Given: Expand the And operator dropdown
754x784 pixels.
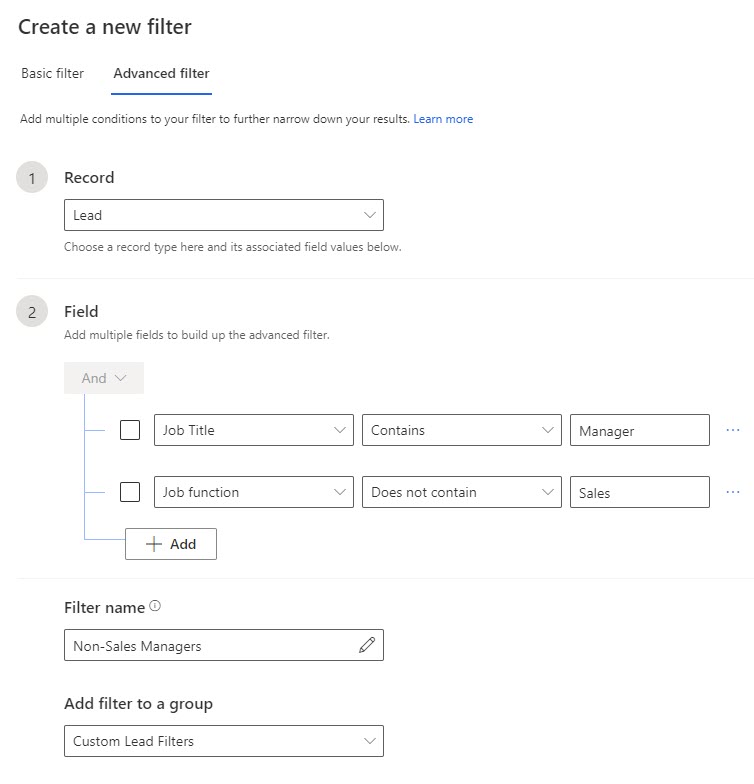Looking at the screenshot, I should (x=104, y=378).
